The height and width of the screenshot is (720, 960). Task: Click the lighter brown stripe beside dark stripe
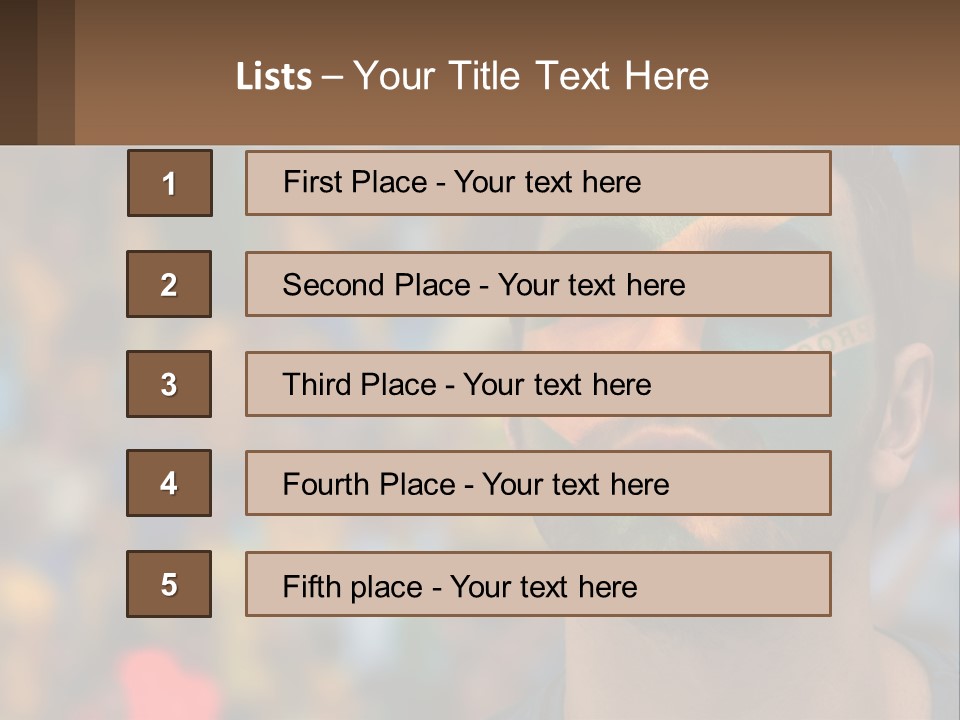[56, 72]
